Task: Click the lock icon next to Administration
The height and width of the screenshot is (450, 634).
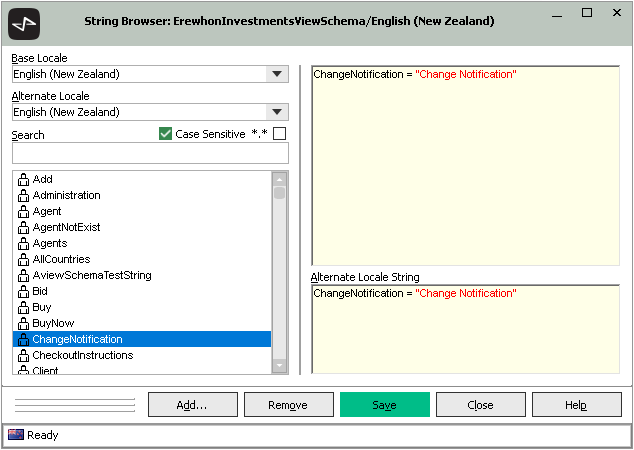Action: coord(24,195)
